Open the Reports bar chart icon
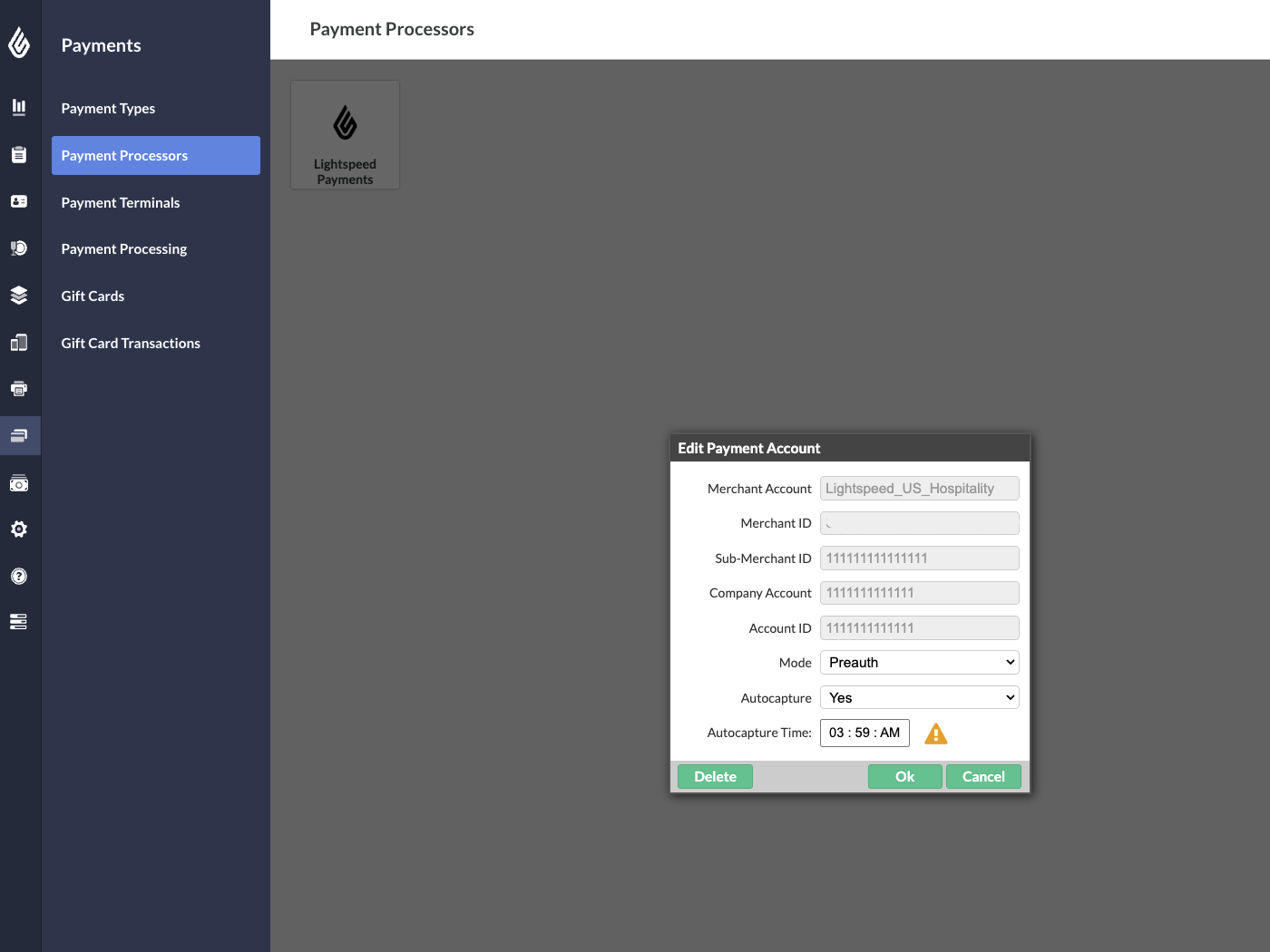 click(19, 107)
